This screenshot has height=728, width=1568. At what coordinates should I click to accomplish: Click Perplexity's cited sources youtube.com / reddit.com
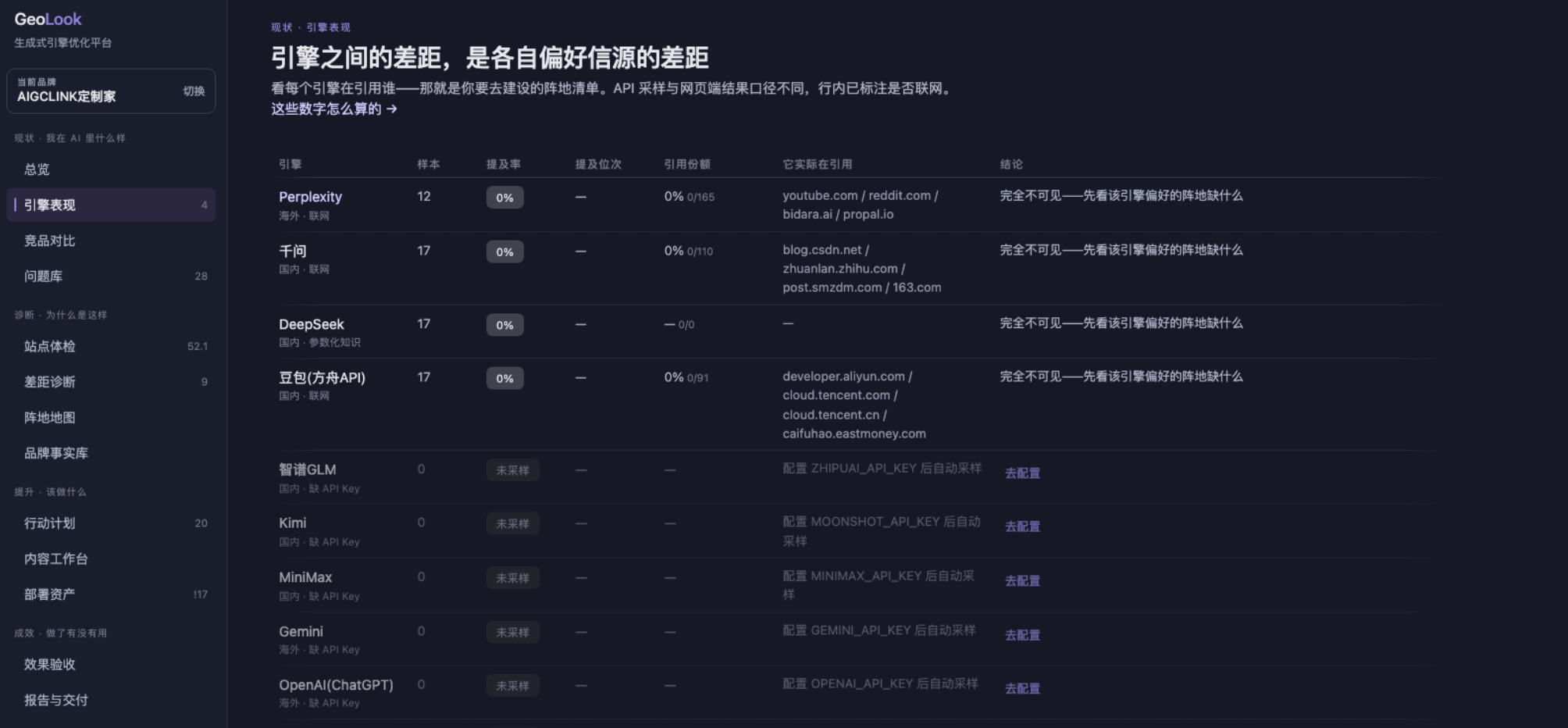861,195
